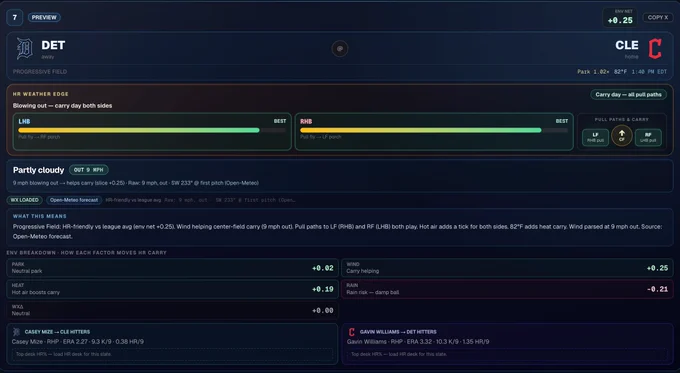Click the BEST tag on the LHB card
This screenshot has width=680, height=373.
pos(280,121)
